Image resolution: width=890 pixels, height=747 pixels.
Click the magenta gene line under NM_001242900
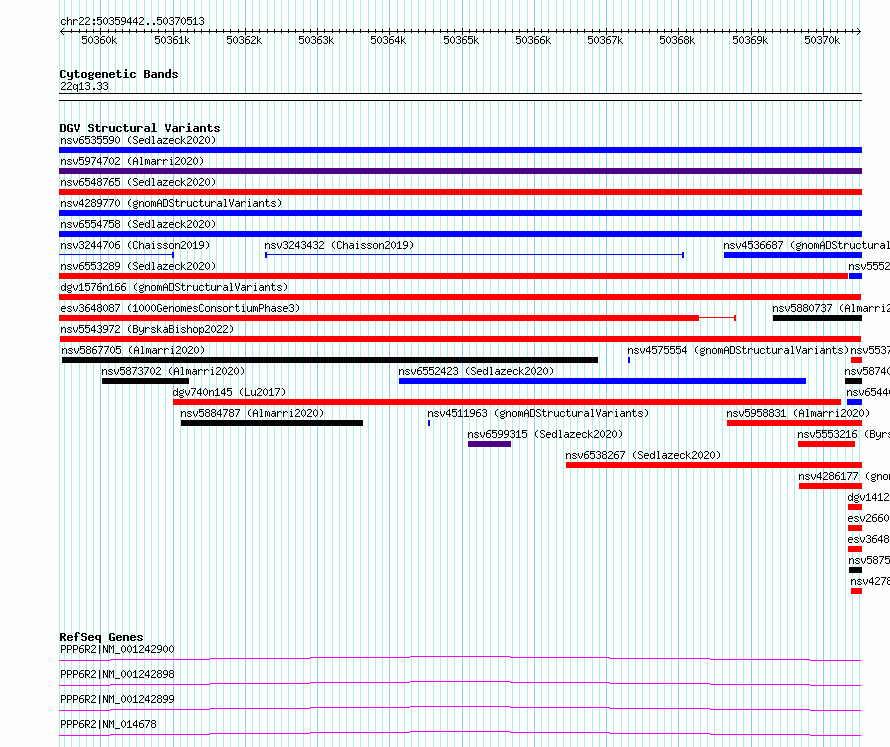(460, 658)
